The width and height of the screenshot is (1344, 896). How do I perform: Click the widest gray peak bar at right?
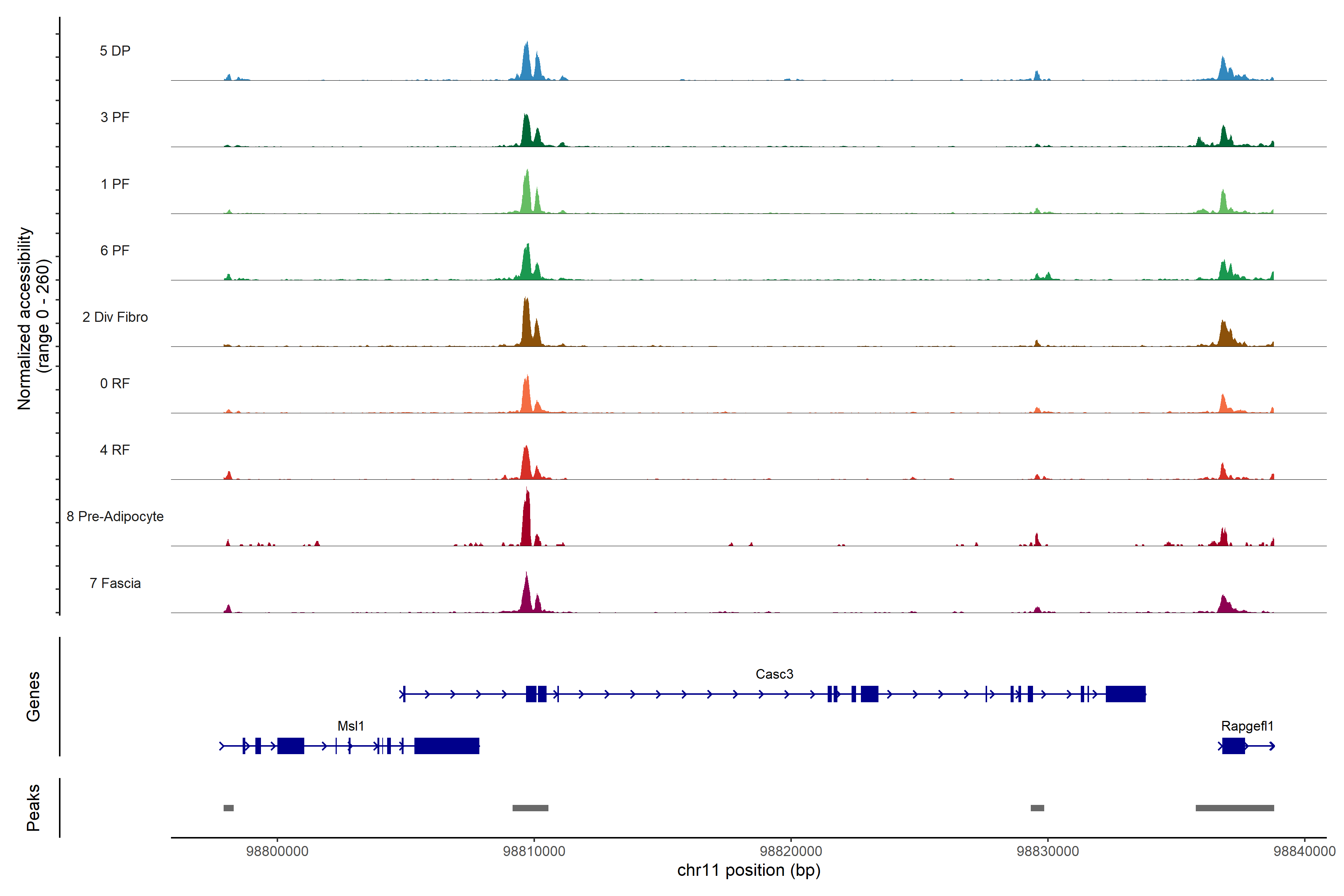coord(1234,808)
